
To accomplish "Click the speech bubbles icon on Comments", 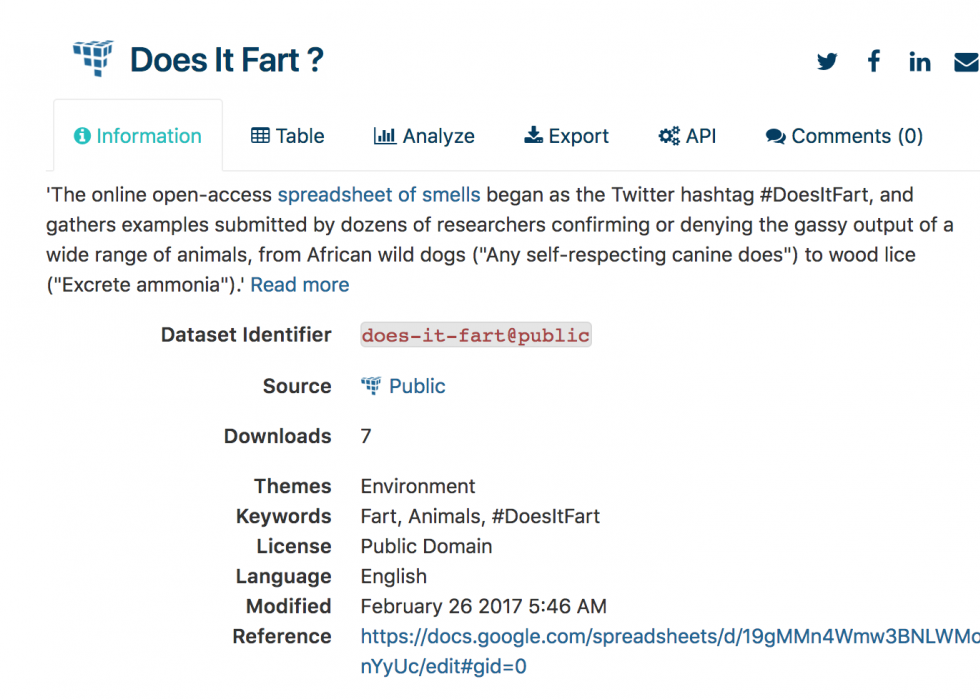I will click(776, 136).
